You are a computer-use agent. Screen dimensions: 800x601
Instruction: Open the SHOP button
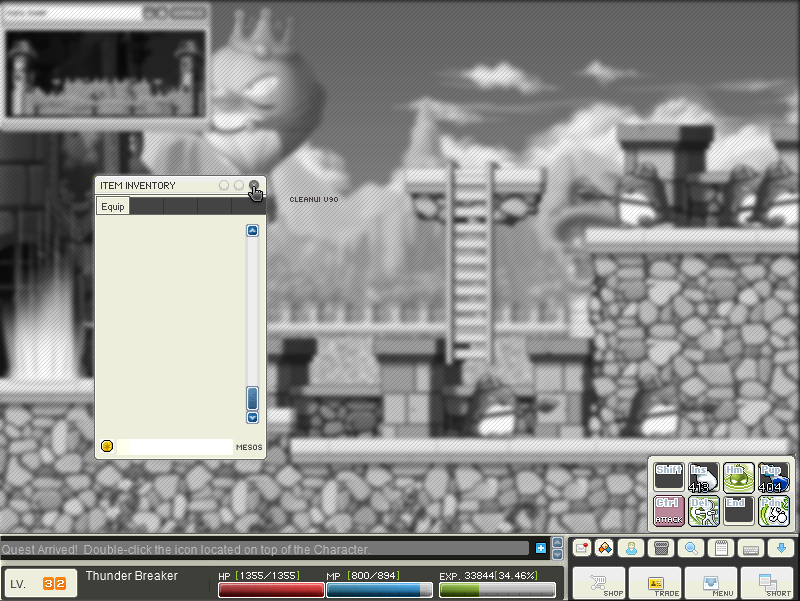coord(599,583)
